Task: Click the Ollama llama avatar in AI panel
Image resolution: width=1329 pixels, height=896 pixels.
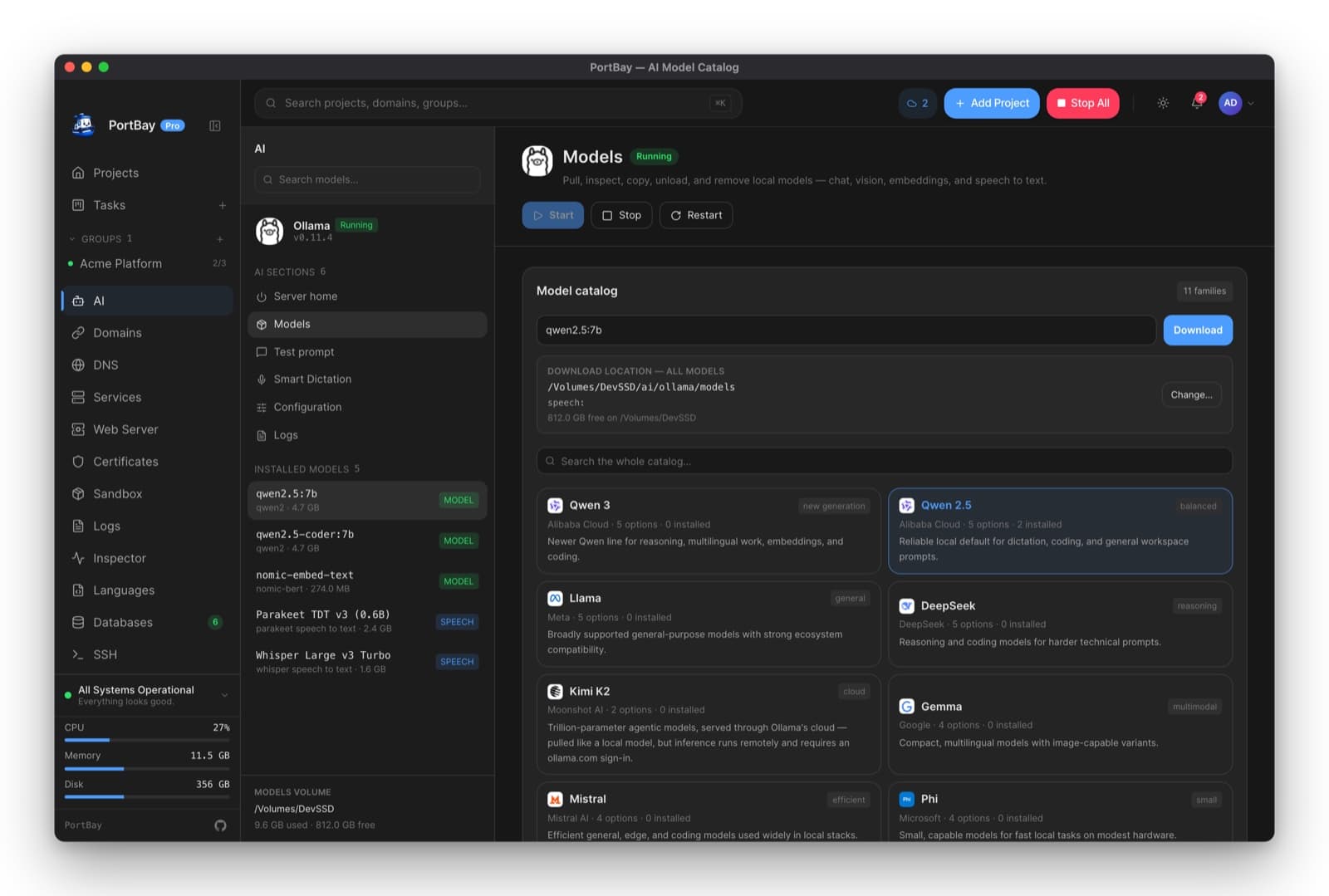Action: tap(269, 231)
